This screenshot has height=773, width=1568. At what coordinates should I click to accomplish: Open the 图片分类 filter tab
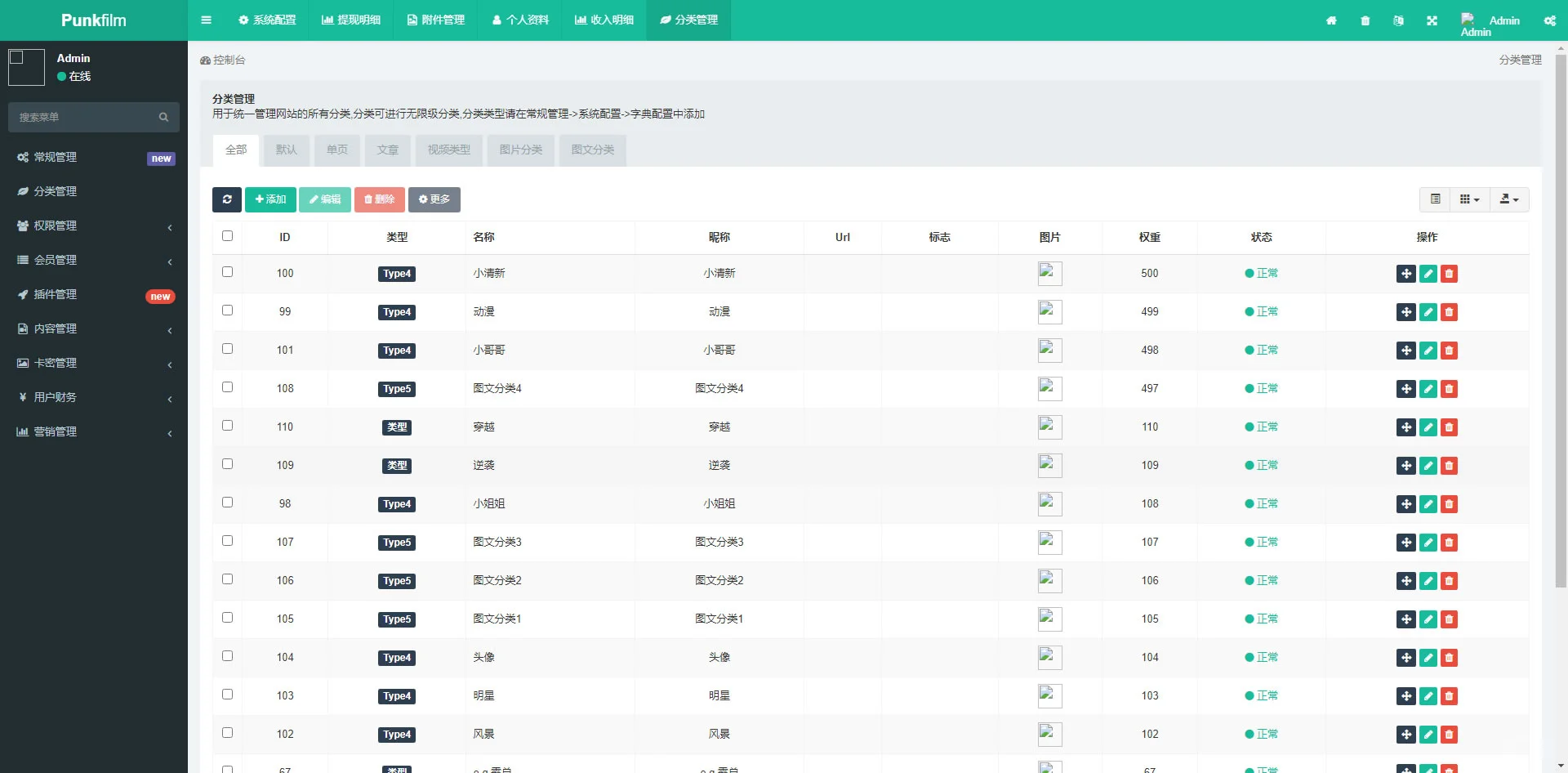521,150
